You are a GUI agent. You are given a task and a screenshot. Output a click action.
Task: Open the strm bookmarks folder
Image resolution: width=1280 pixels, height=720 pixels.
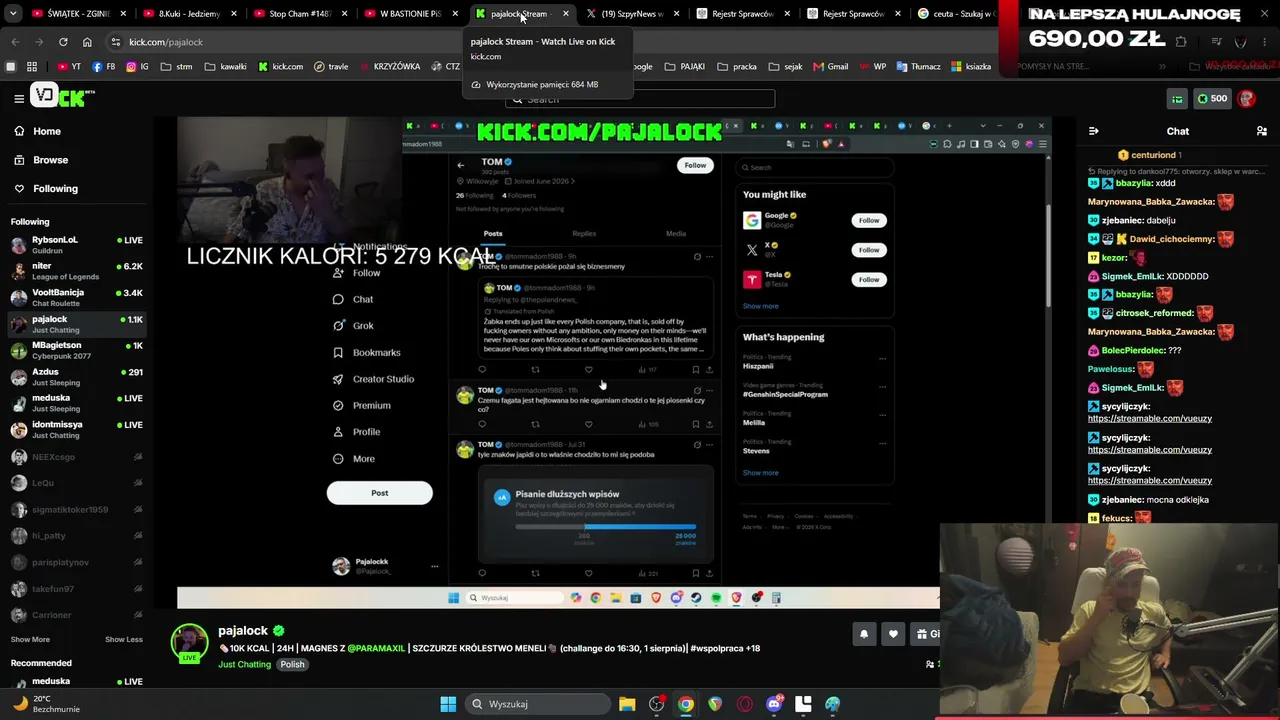(x=175, y=66)
